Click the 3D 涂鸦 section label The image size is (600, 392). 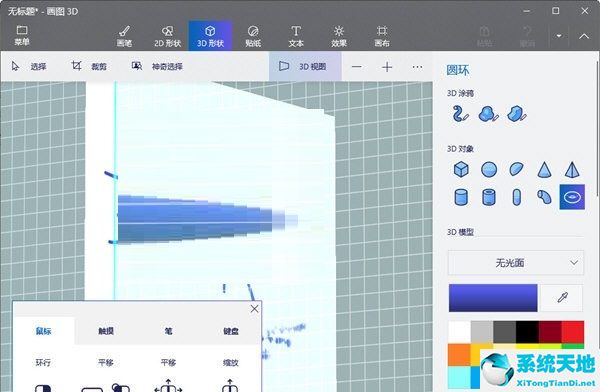(x=460, y=93)
